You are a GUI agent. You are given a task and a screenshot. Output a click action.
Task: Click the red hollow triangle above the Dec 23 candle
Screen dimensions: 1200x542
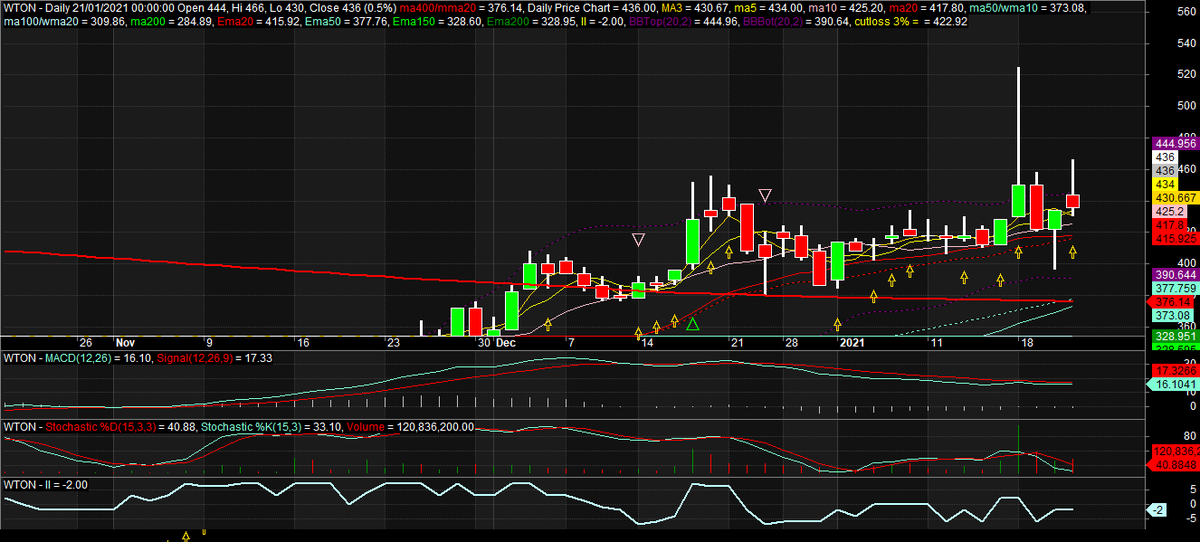click(765, 195)
